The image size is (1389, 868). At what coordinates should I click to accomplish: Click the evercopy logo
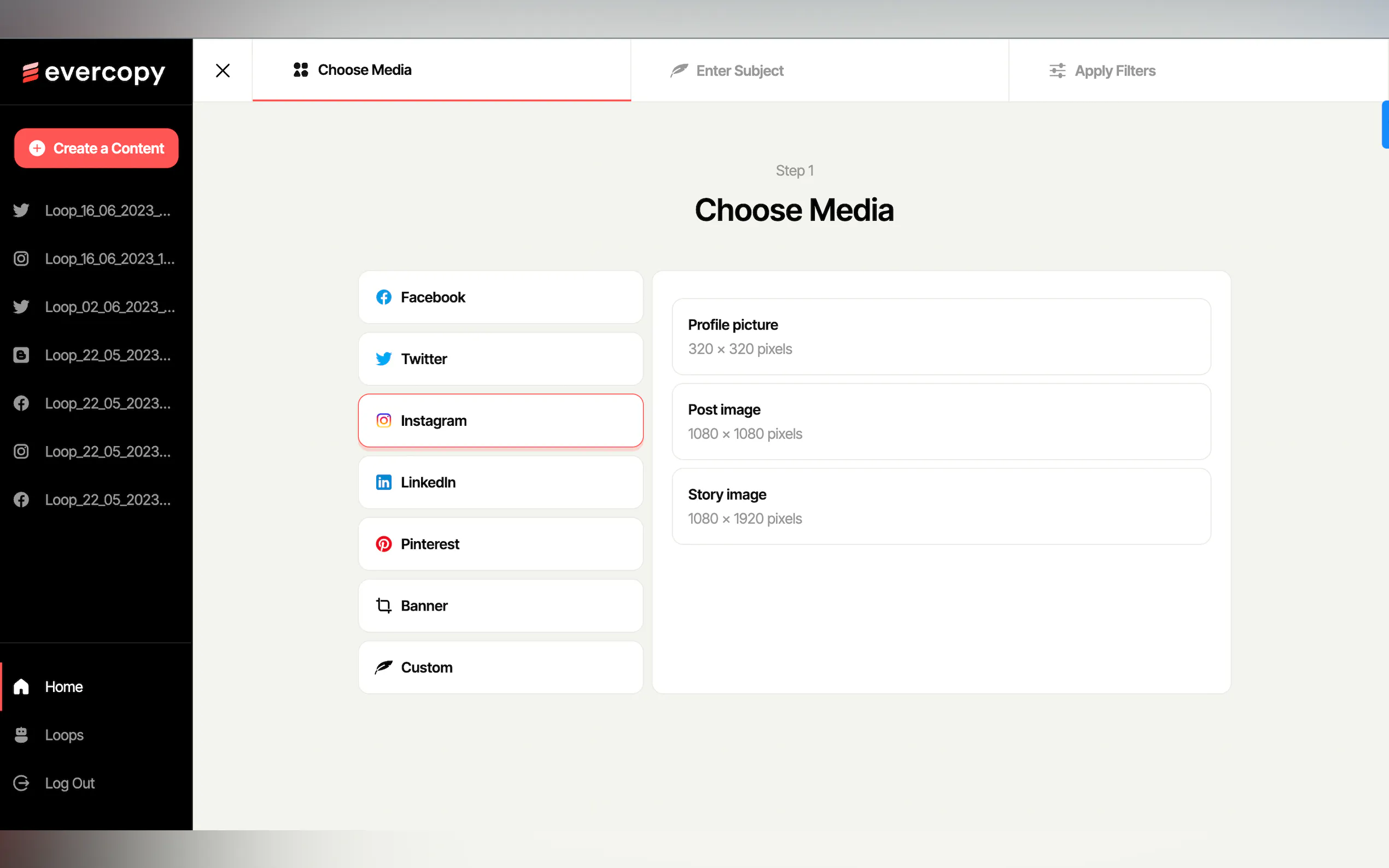click(x=94, y=72)
